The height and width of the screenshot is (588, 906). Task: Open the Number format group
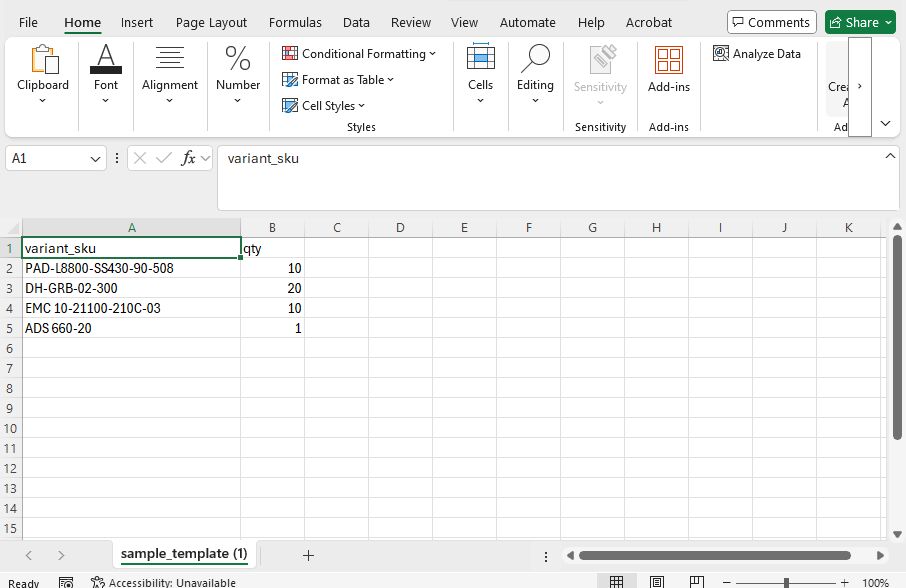tap(237, 75)
